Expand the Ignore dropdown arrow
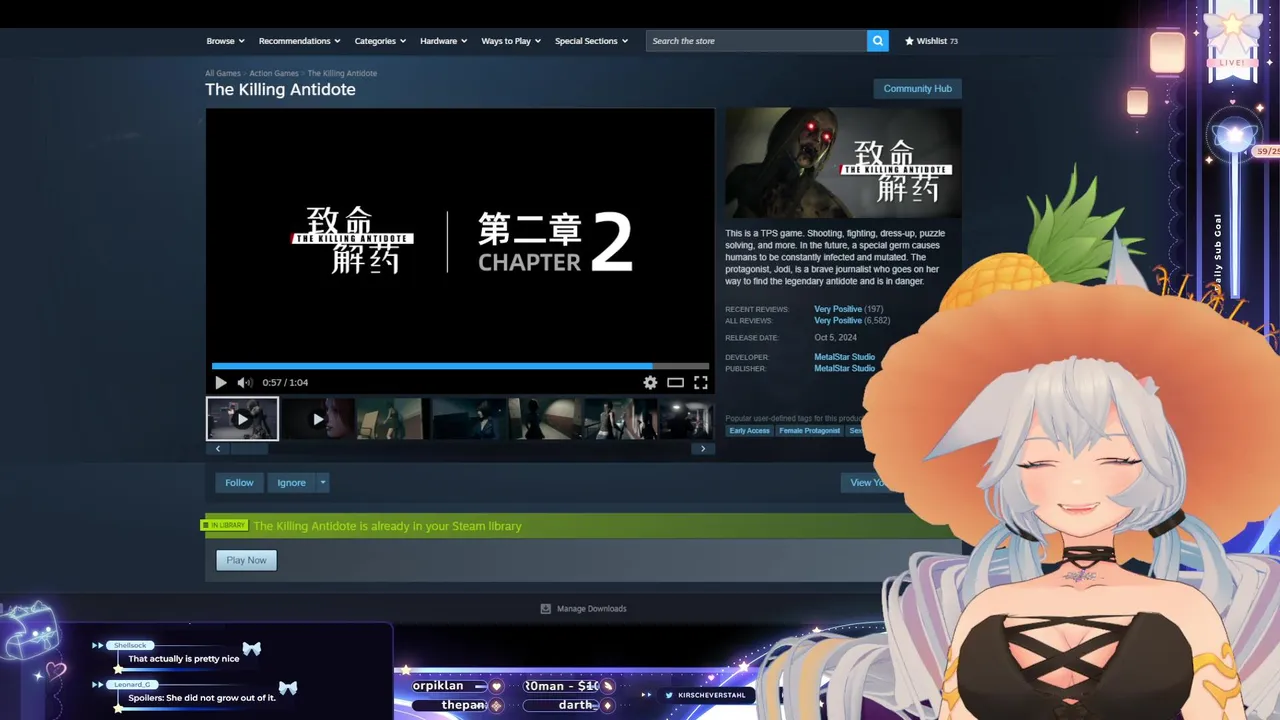 [x=323, y=482]
